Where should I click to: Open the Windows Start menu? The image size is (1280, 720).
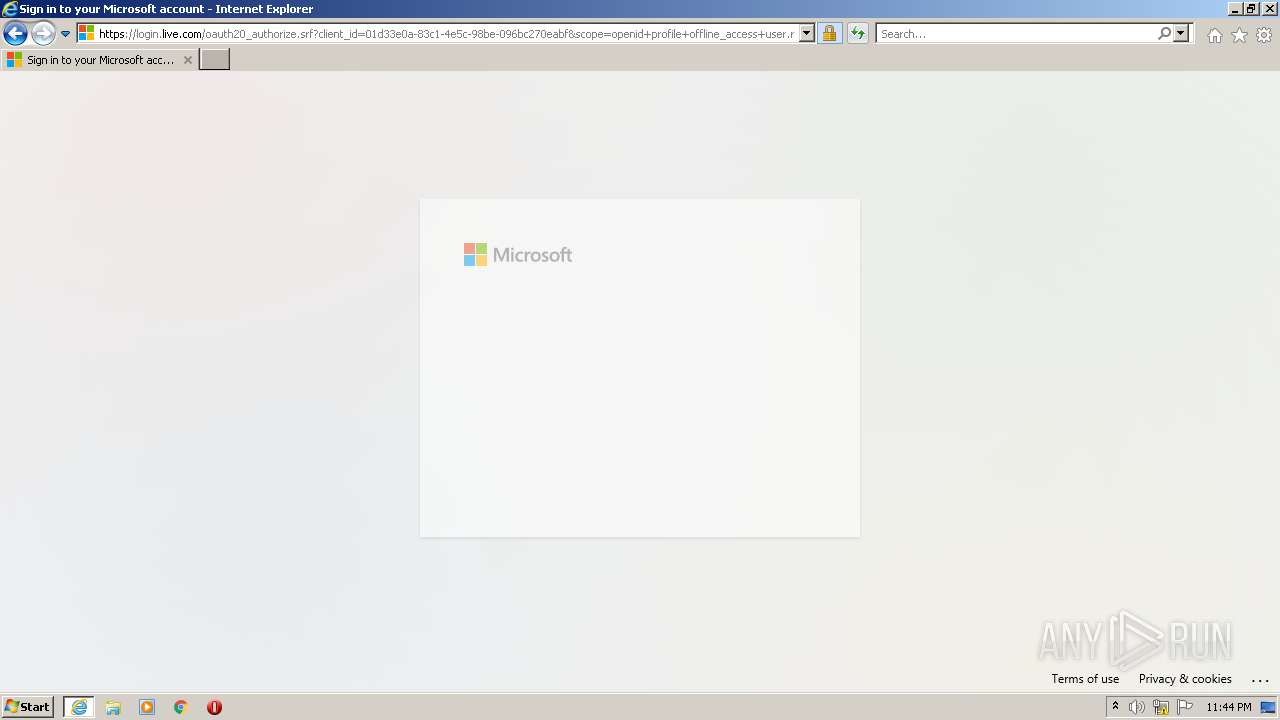28,707
